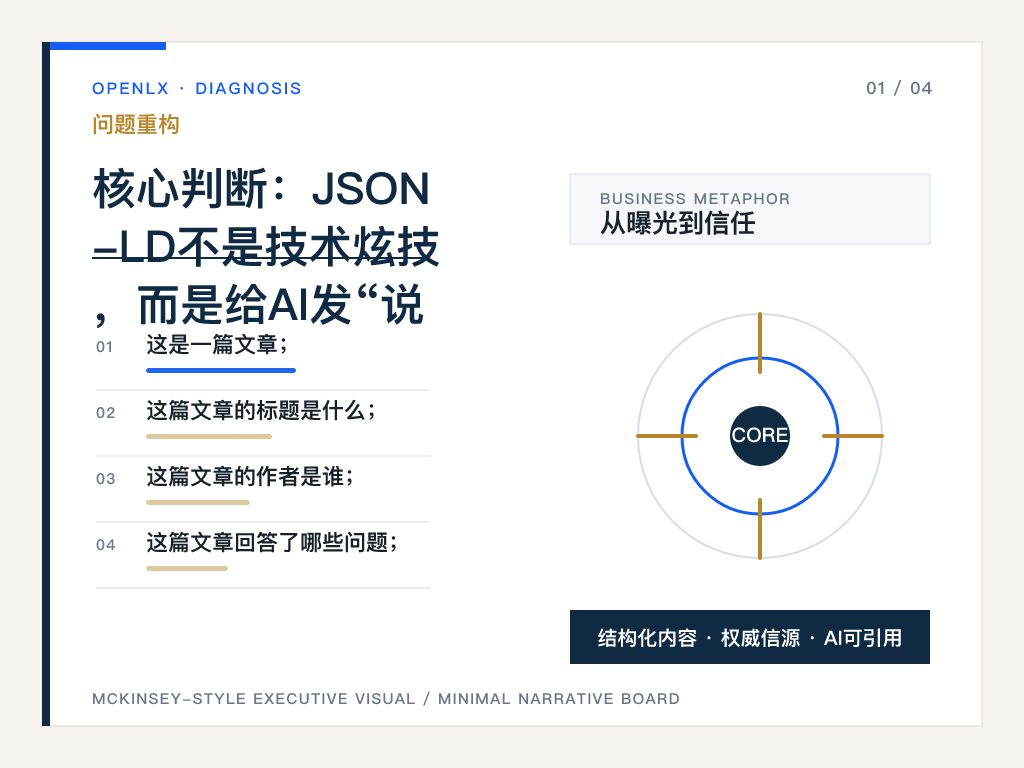Viewport: 1024px width, 768px height.
Task: Click the headline 核心判断：JSON
Action: [x=261, y=189]
